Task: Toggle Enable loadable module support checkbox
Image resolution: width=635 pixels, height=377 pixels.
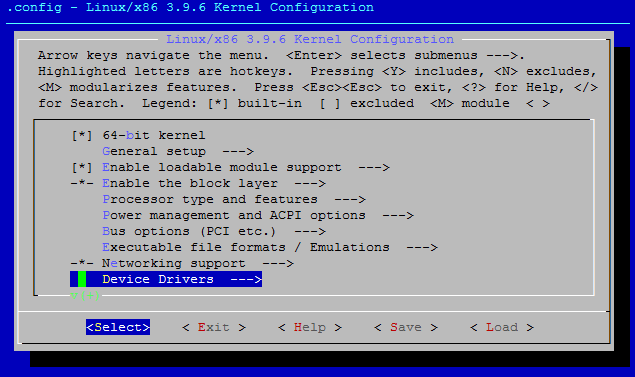Action: 82,167
